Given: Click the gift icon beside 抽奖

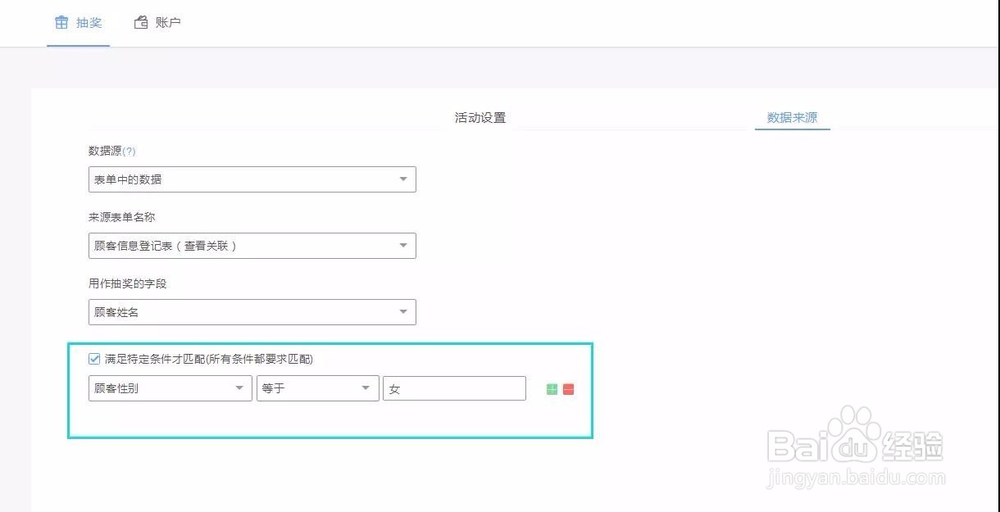Looking at the screenshot, I should (62, 22).
